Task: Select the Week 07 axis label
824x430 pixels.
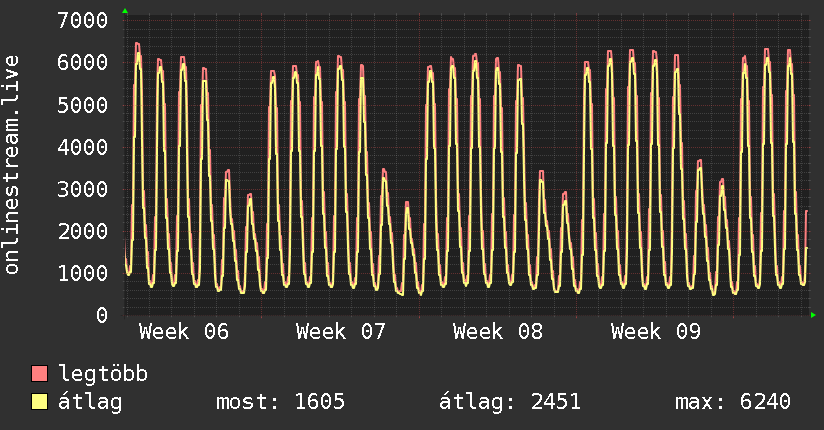Action: click(x=341, y=332)
